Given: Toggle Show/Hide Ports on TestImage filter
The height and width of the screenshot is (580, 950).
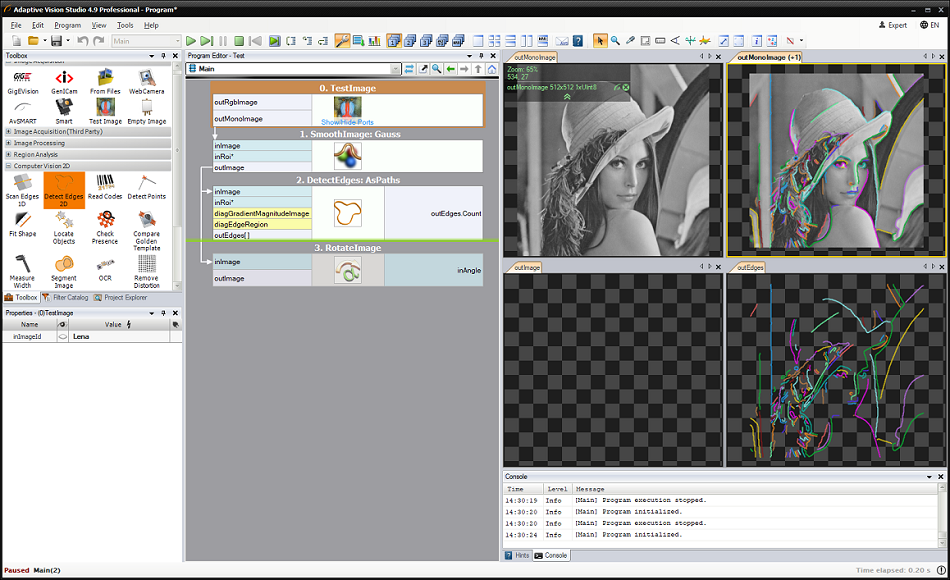Looking at the screenshot, I should pyautogui.click(x=347, y=122).
